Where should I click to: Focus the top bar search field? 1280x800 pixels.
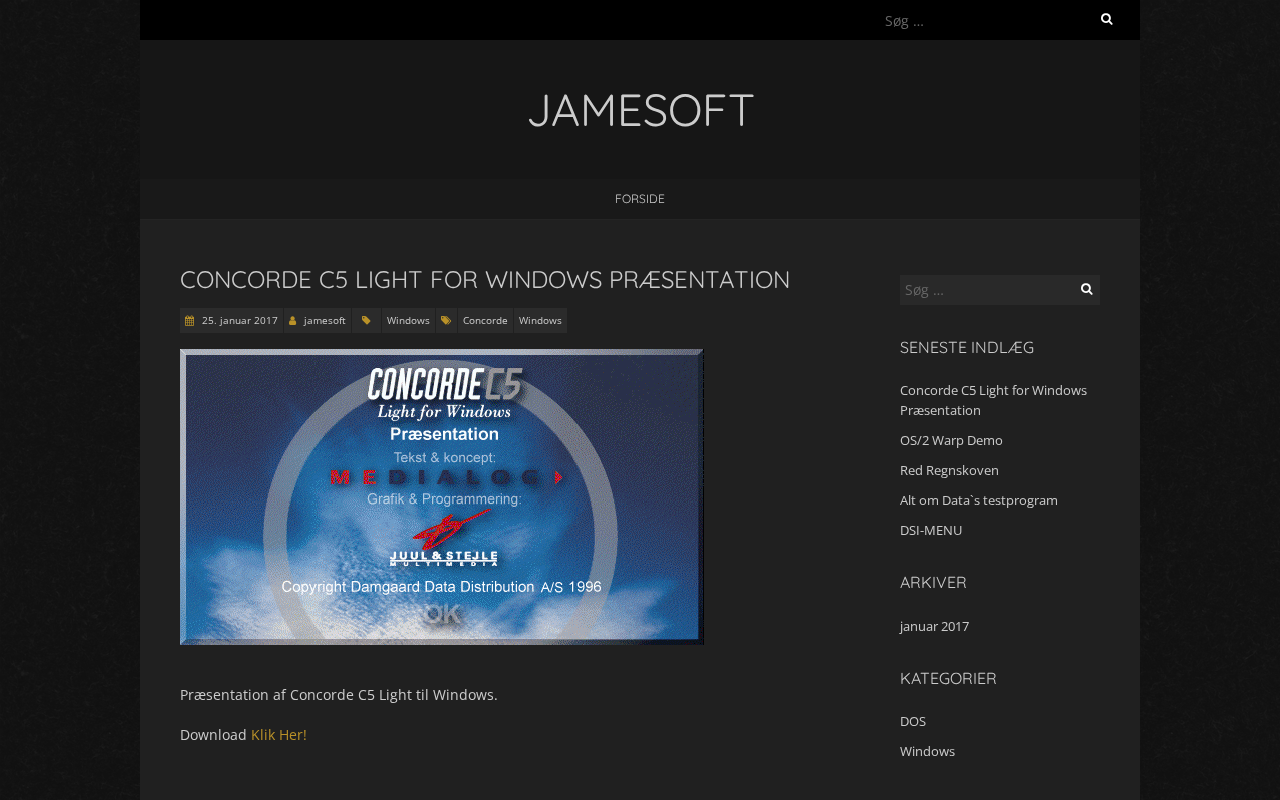(985, 20)
